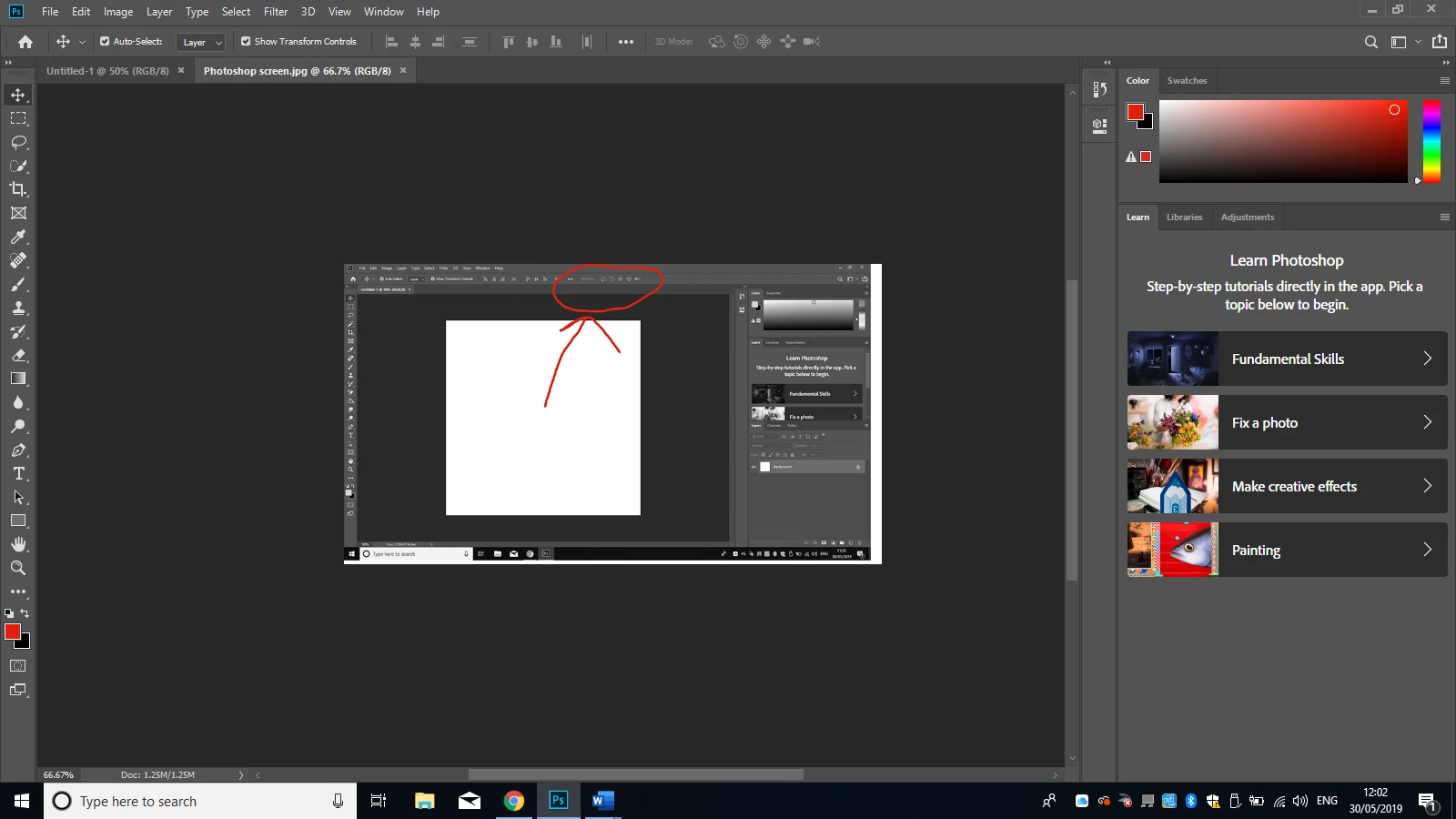Select the Lasso tool

coord(18,142)
